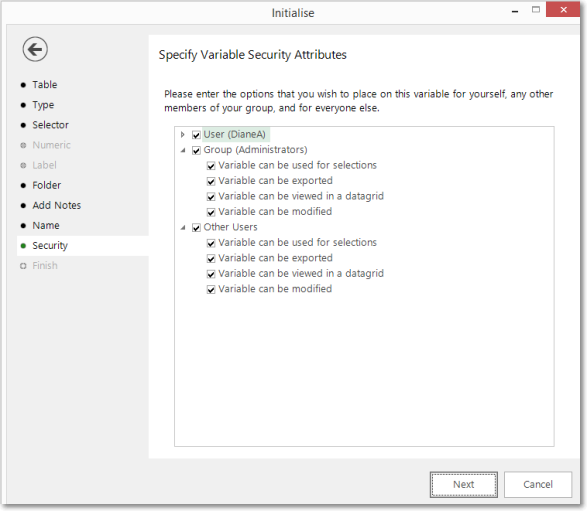The image size is (587, 511).
Task: Toggle the Group (Administrators) checkbox
Action: click(196, 150)
